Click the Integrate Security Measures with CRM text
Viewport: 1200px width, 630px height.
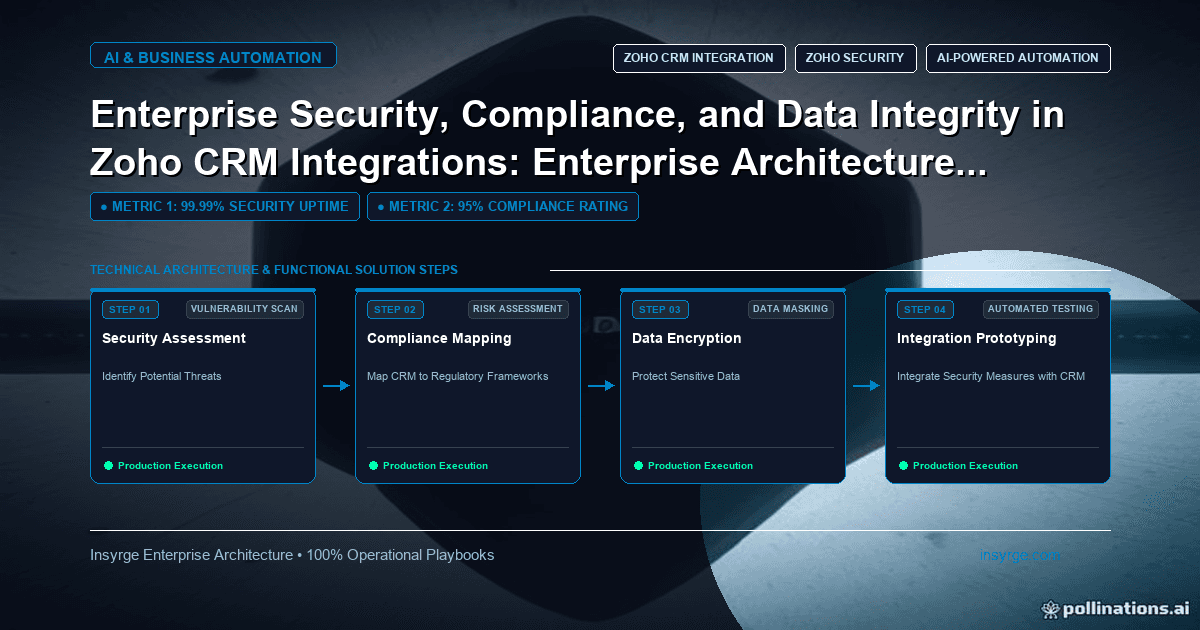tap(991, 377)
